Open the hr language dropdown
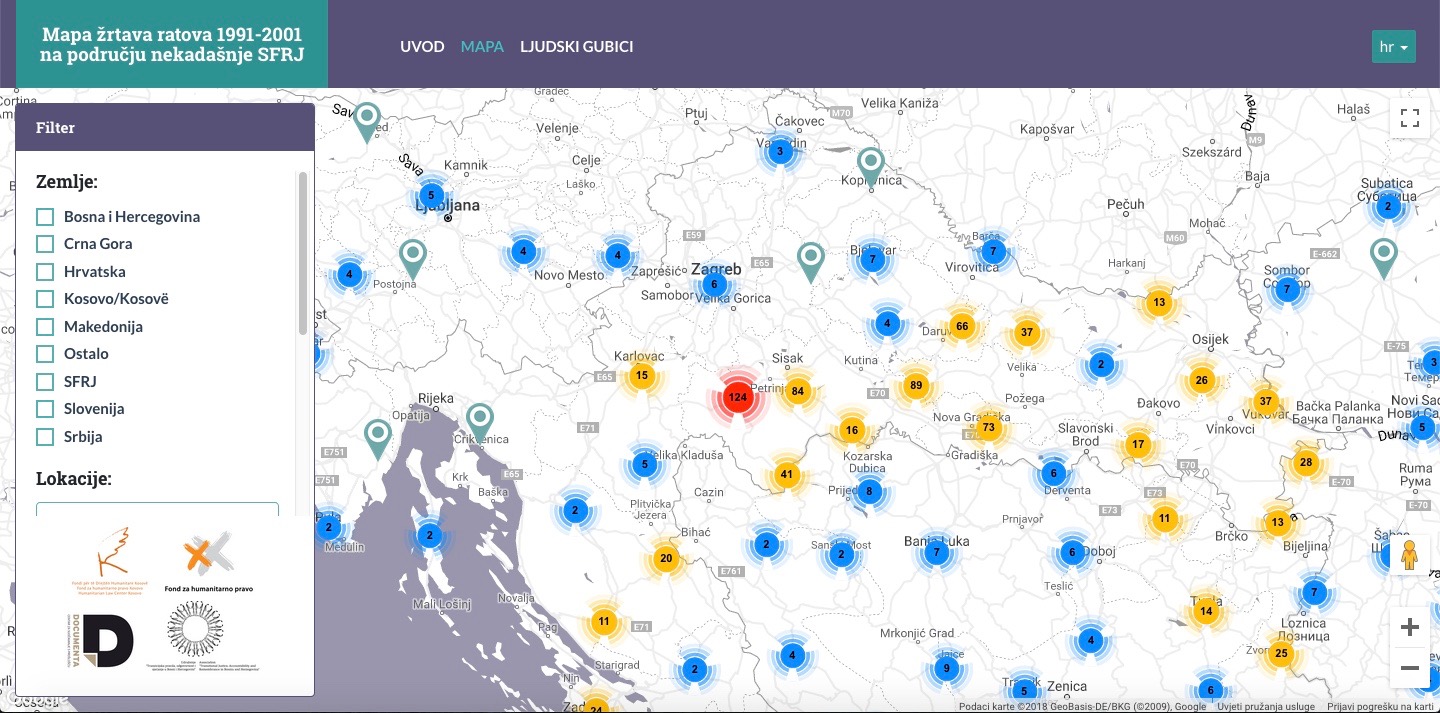Image resolution: width=1440 pixels, height=713 pixels. (1393, 46)
